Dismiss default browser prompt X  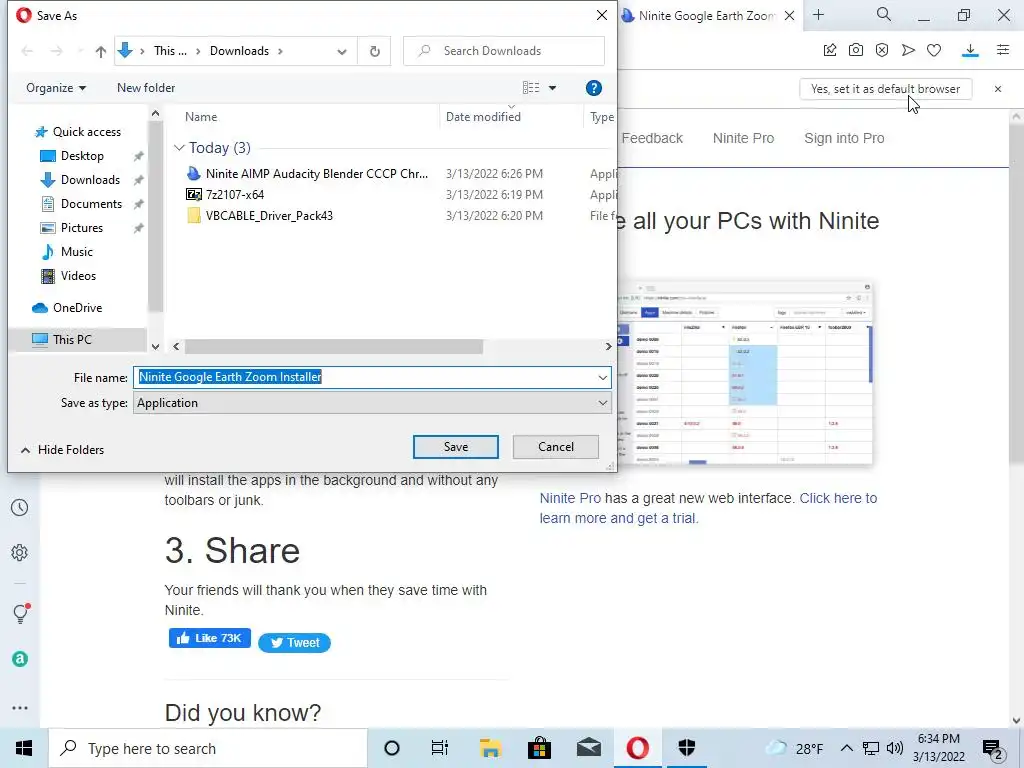point(997,89)
